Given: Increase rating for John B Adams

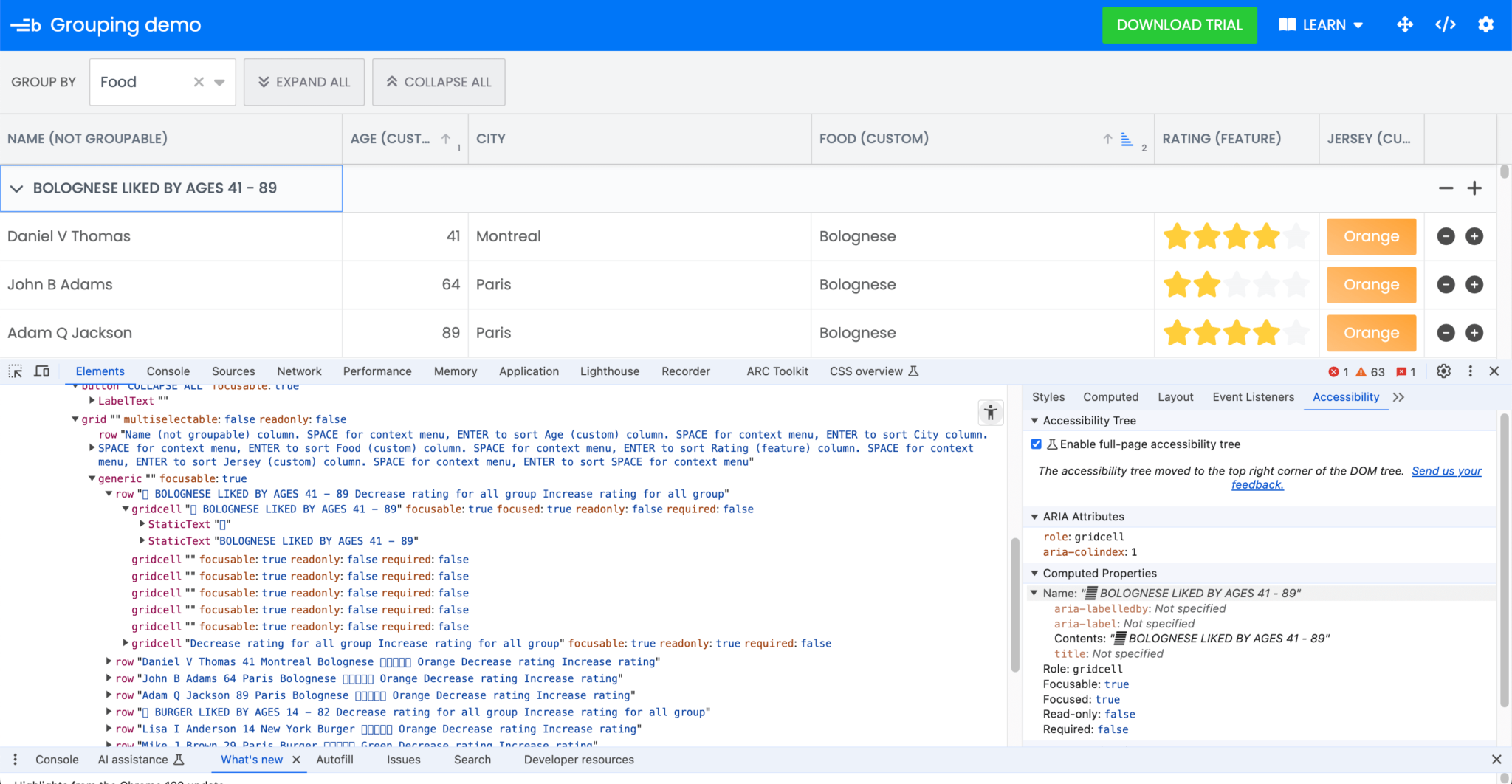Looking at the screenshot, I should pos(1474,284).
